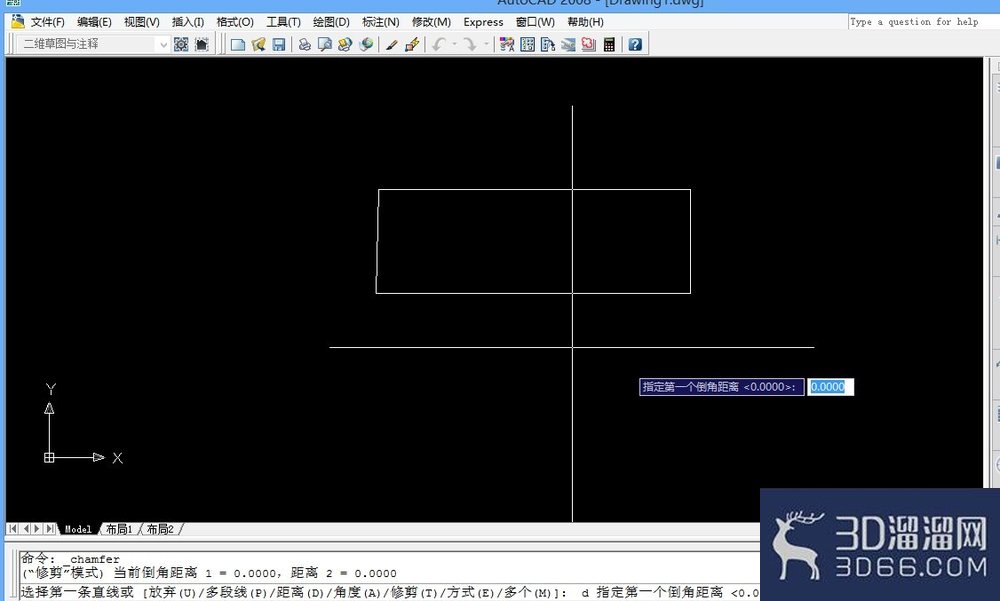
Task: Click the Plot printer icon
Action: tap(305, 45)
